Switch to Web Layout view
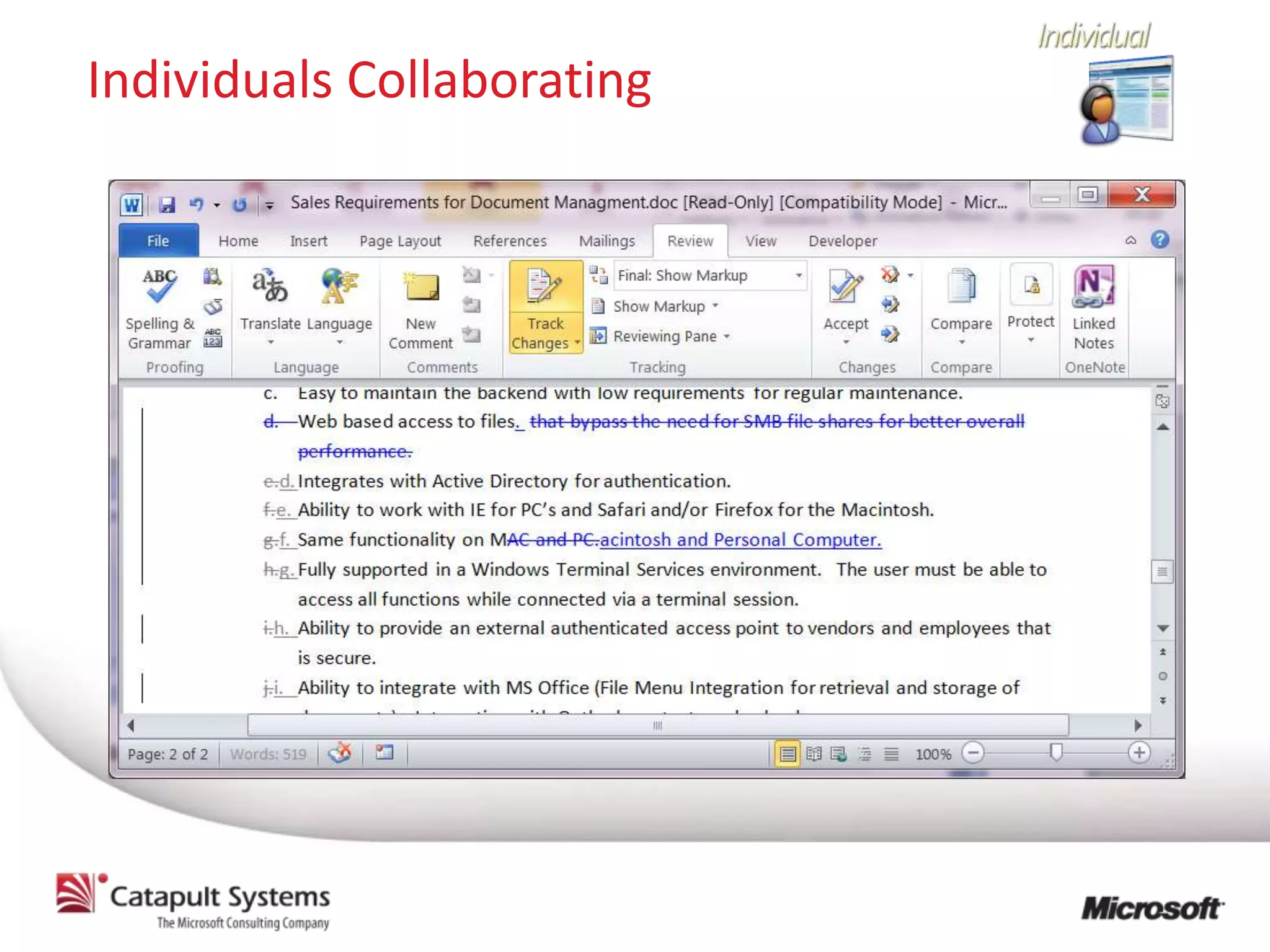Image resolution: width=1270 pixels, height=952 pixels. pos(839,754)
